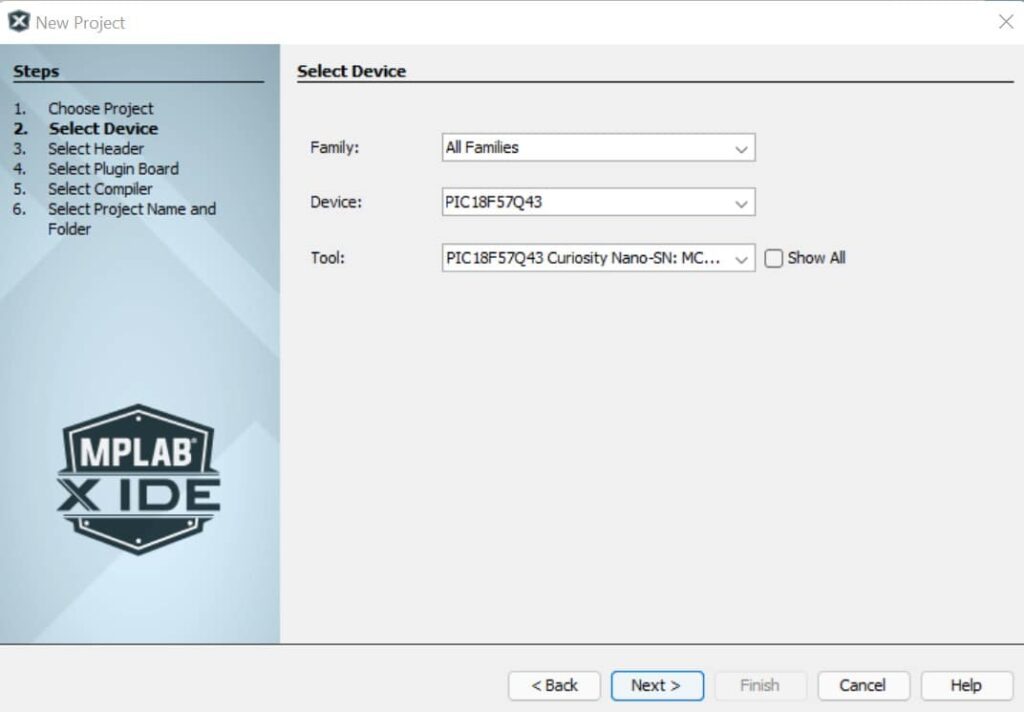Open Help for this wizard
Viewport: 1024px width, 712px height.
(965, 685)
